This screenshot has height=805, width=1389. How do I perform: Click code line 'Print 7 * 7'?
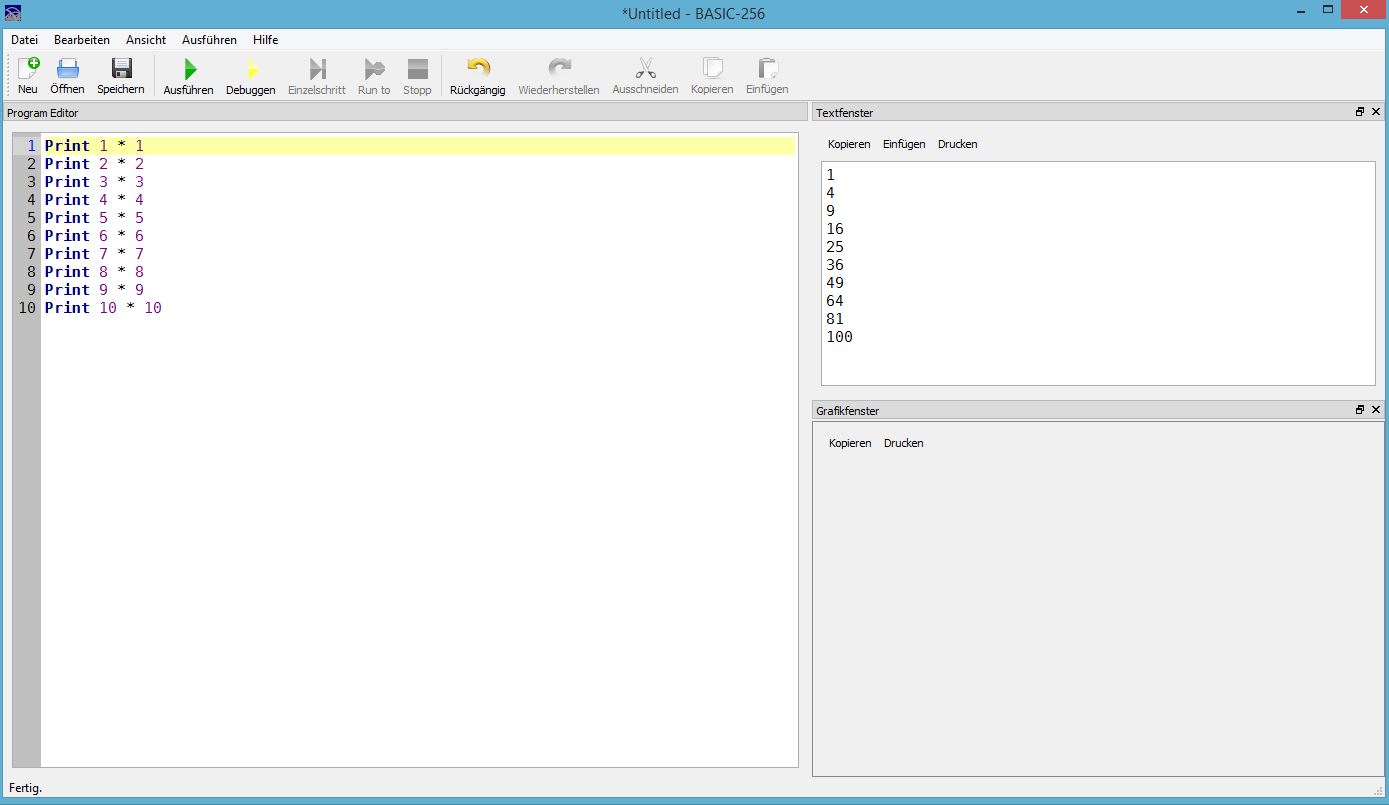[94, 254]
